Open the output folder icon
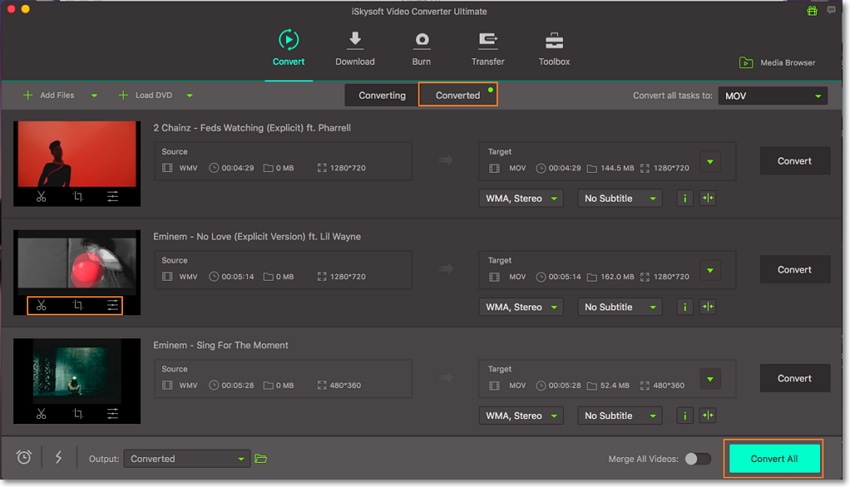The width and height of the screenshot is (850, 487). (x=261, y=459)
